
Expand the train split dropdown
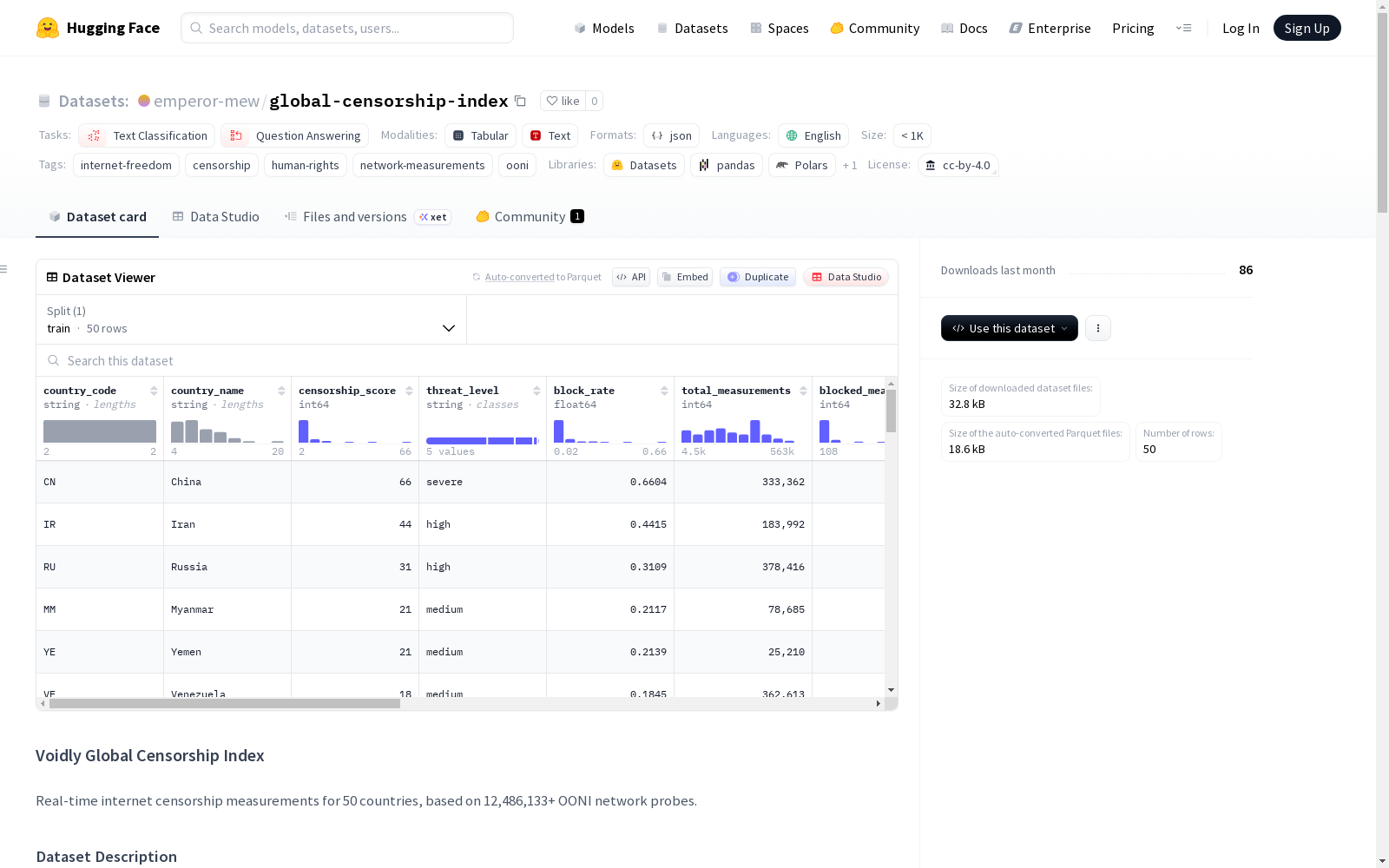point(252,319)
